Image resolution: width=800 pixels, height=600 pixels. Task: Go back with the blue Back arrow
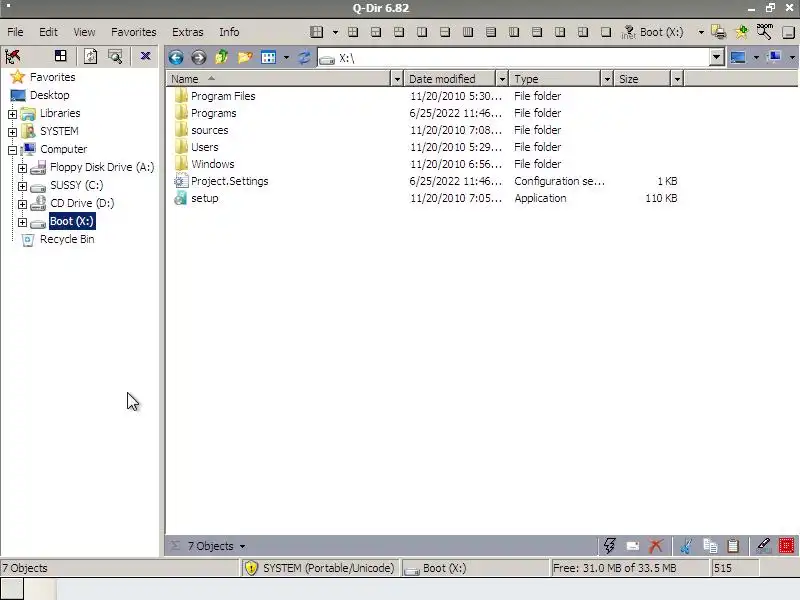176,57
